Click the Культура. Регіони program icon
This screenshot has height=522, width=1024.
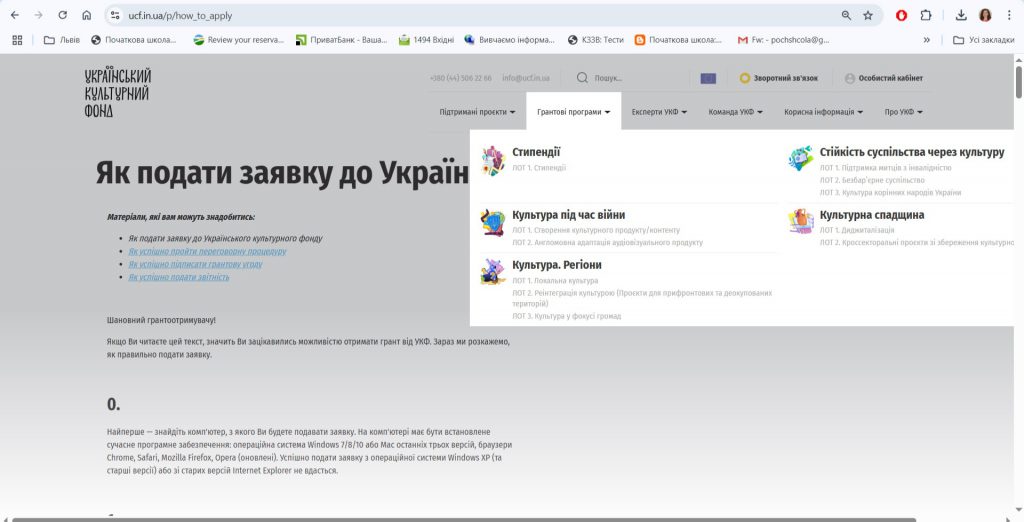click(492, 272)
